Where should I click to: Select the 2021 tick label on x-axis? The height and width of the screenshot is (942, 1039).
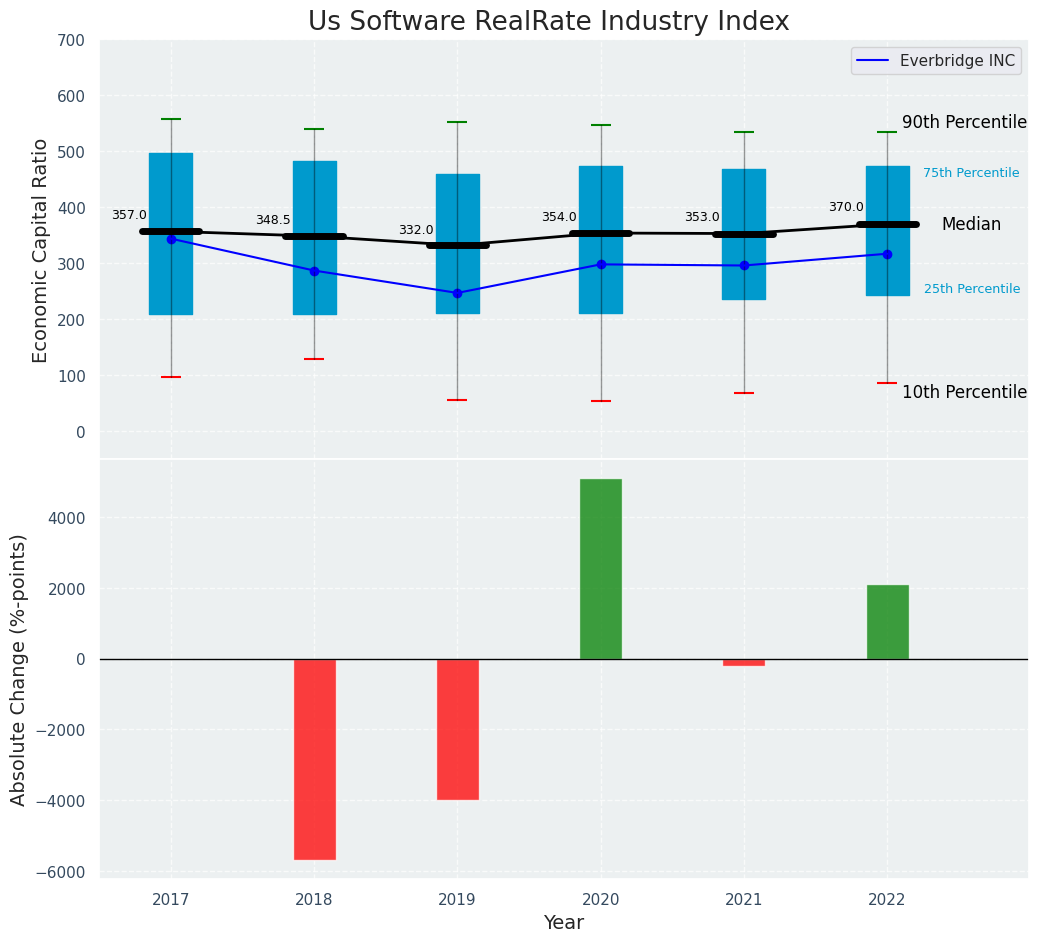pos(744,900)
